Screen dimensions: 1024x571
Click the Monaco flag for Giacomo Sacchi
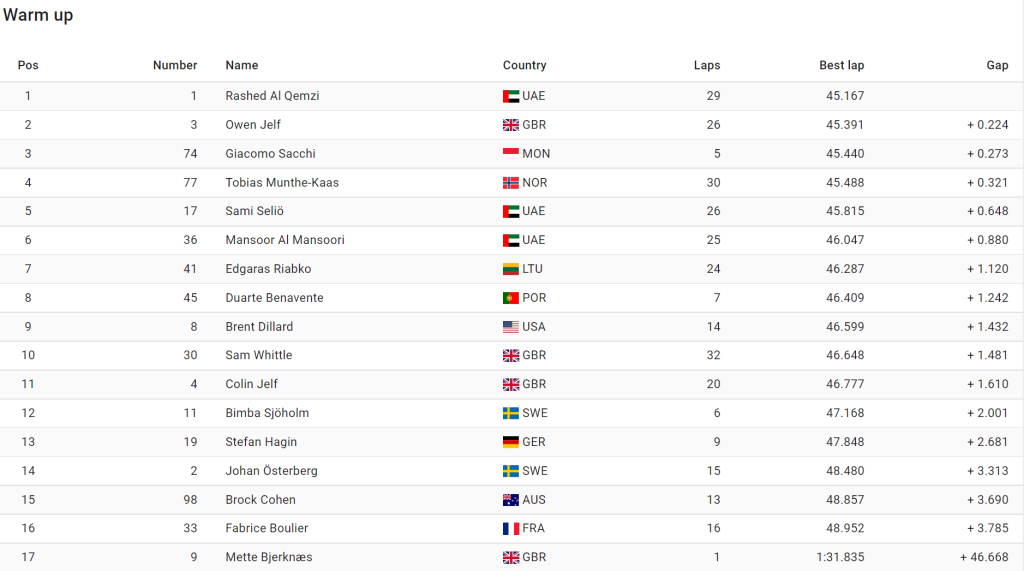[511, 154]
